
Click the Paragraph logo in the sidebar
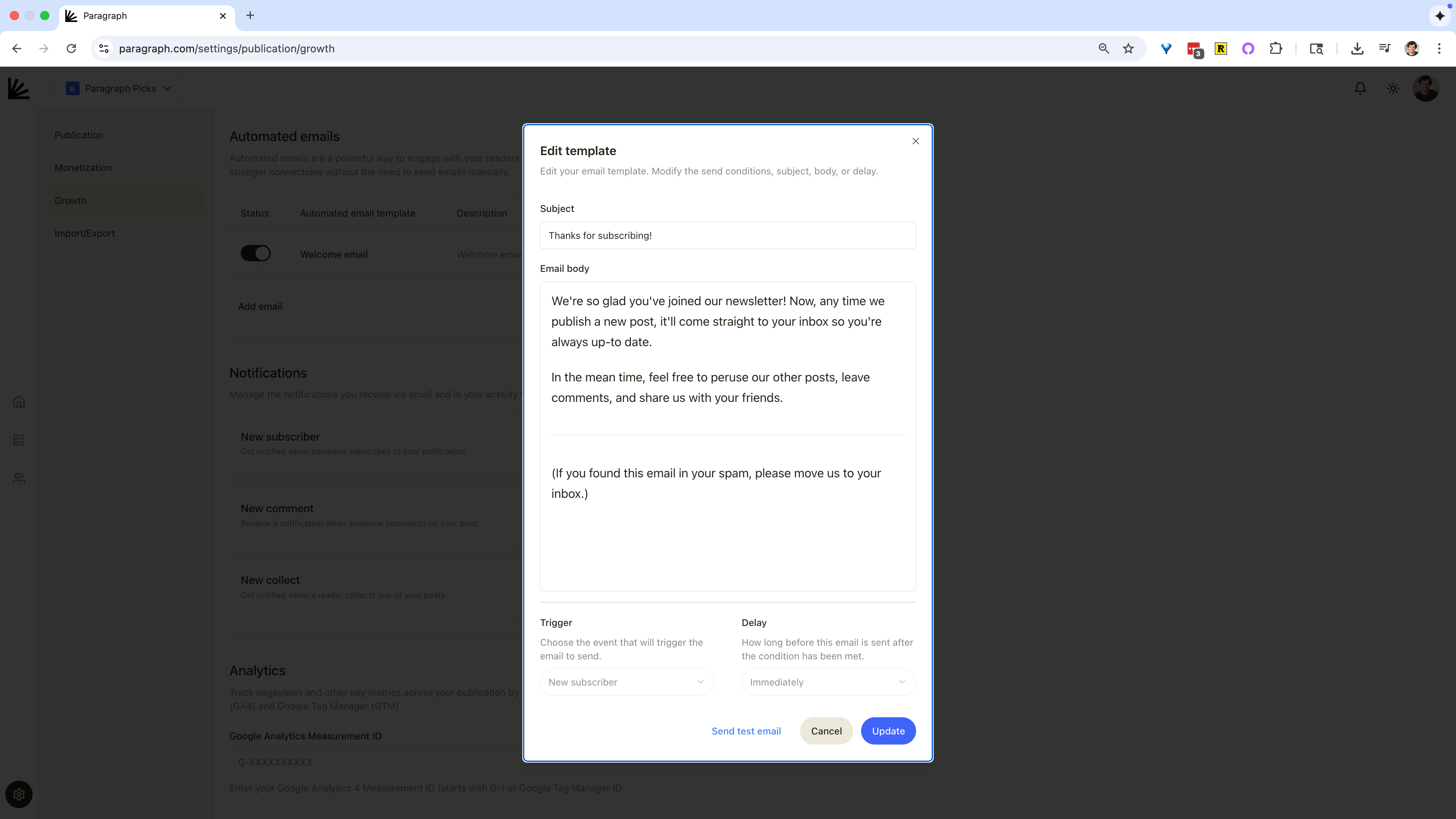(19, 89)
